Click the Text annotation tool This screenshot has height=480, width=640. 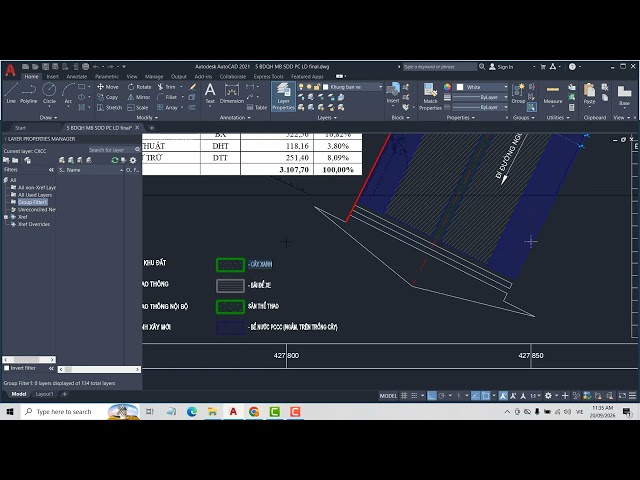coord(210,93)
